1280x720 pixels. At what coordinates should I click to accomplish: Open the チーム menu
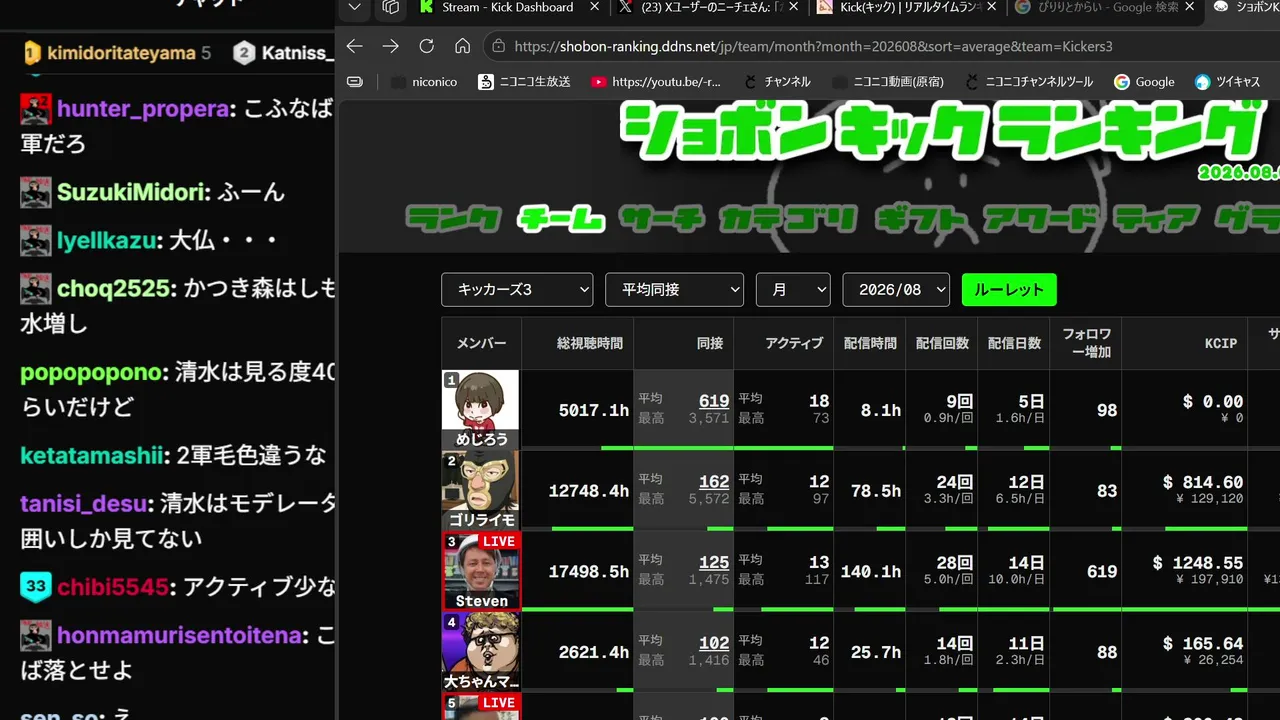pyautogui.click(x=561, y=218)
